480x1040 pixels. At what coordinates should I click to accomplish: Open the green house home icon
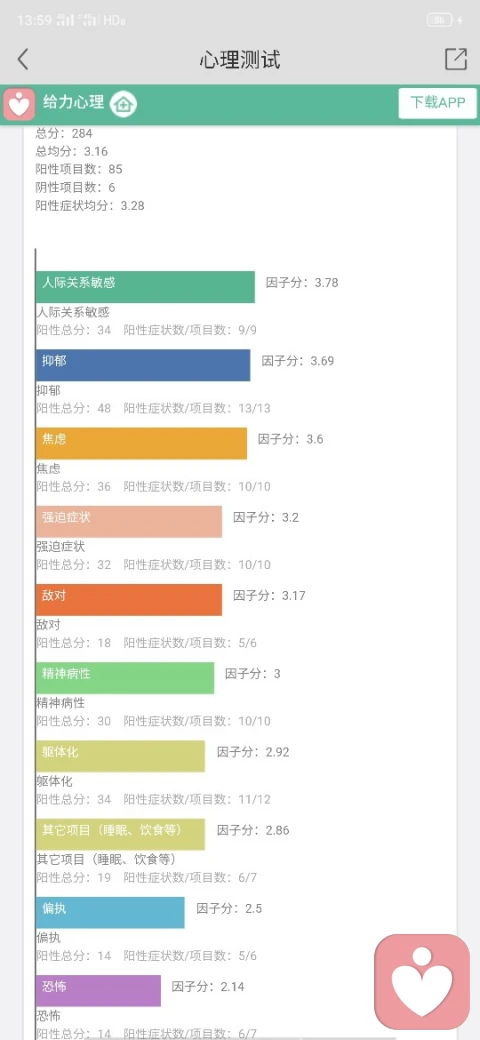coord(123,103)
